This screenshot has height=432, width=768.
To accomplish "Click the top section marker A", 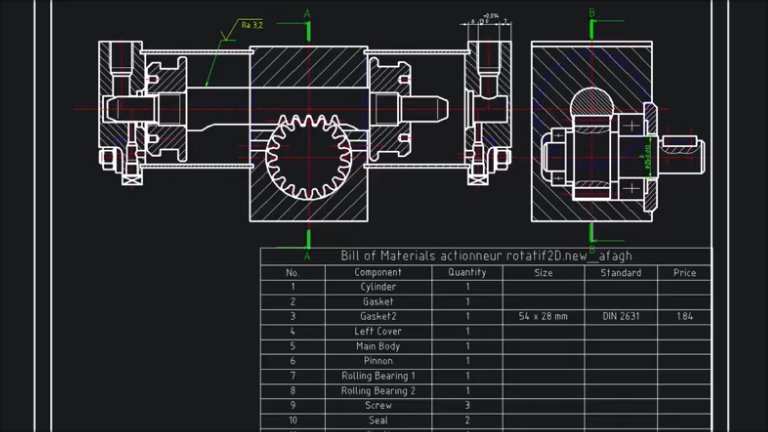I will coord(307,14).
